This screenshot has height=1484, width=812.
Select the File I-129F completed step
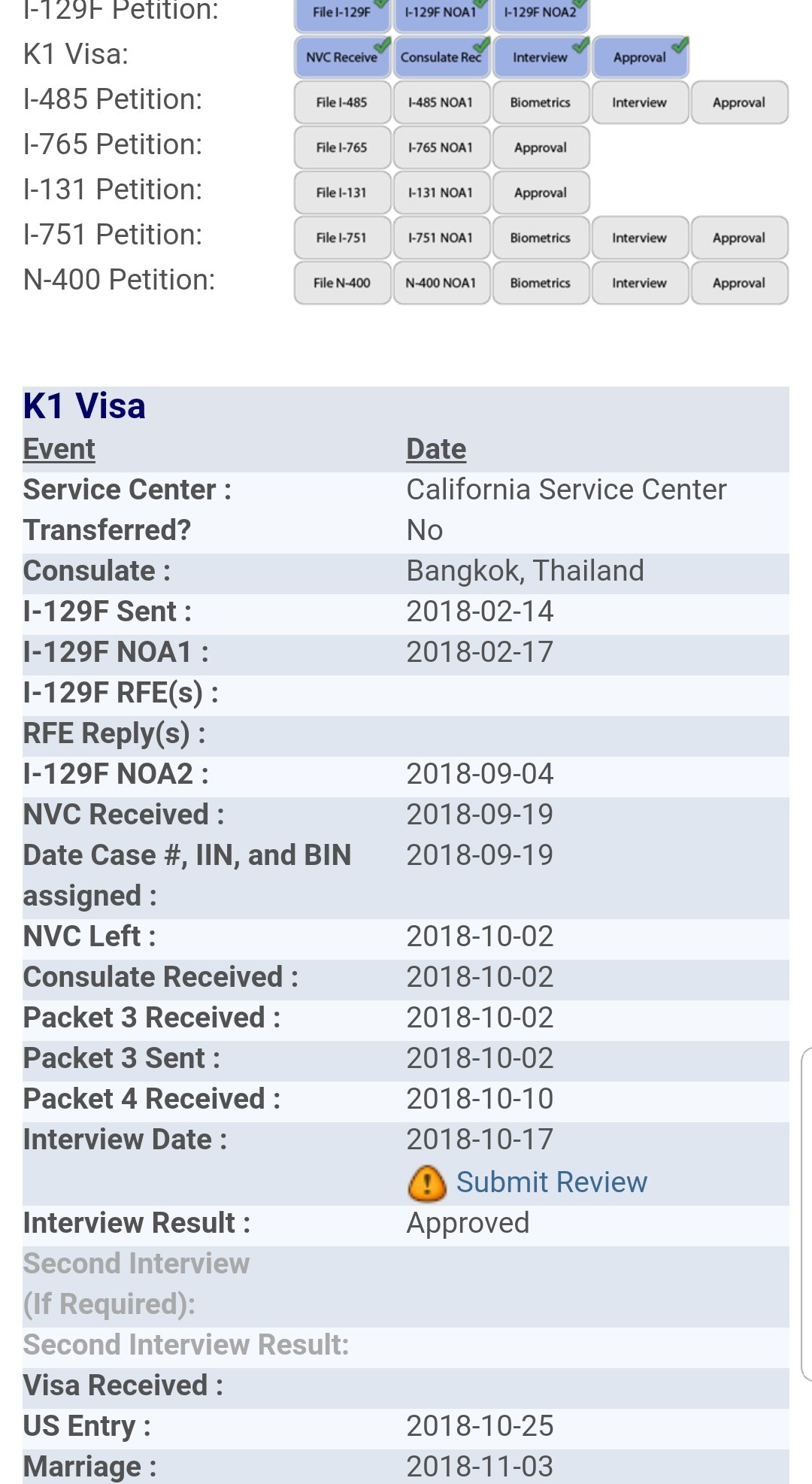342,13
